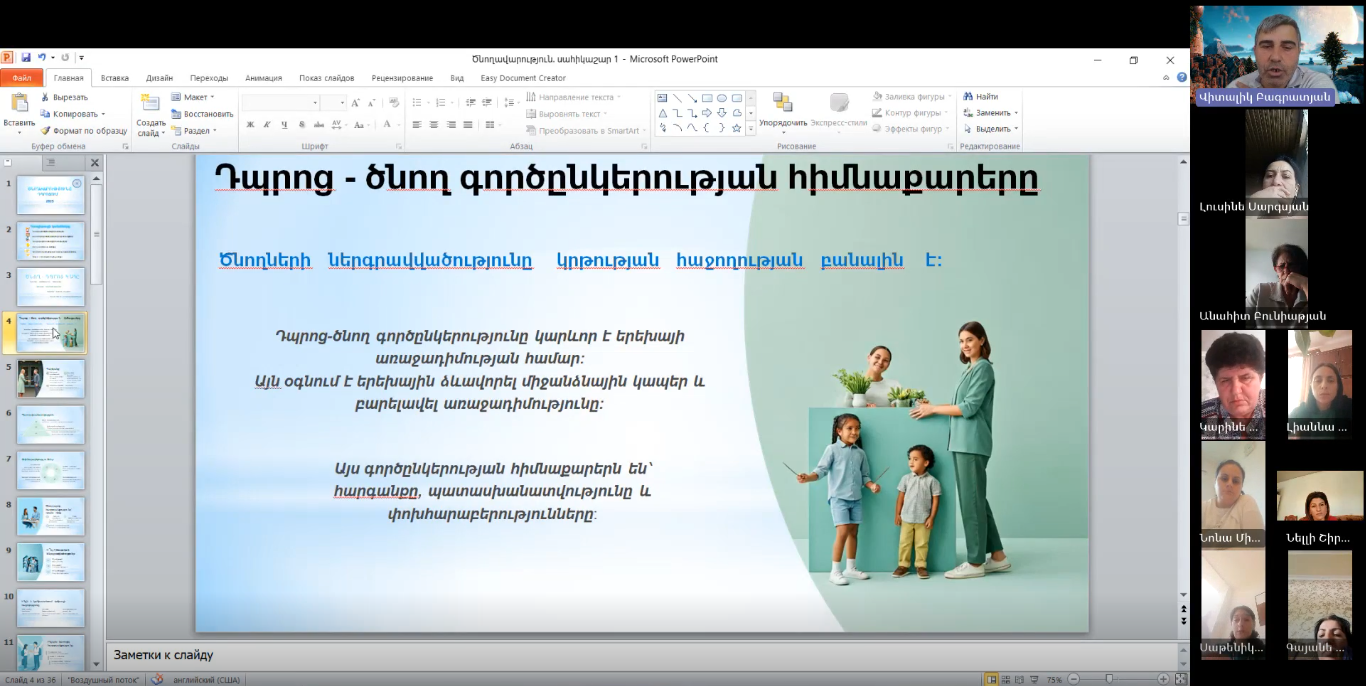Select the text box shape in gallery
Viewport: 1366px width, 686px height.
pyautogui.click(x=662, y=98)
